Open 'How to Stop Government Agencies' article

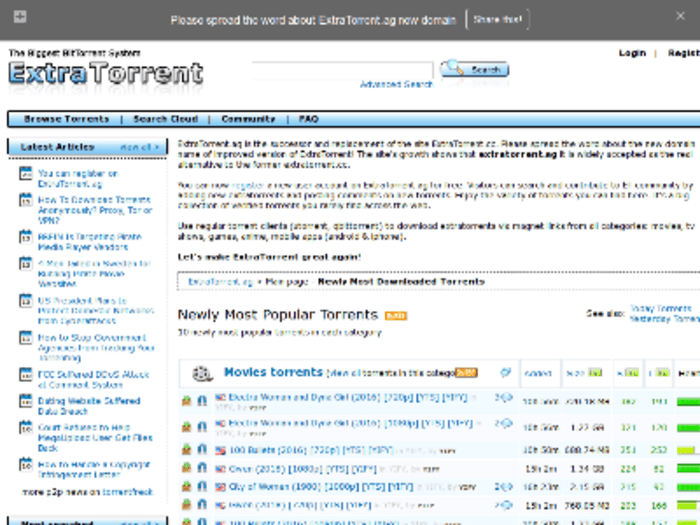click(96, 348)
